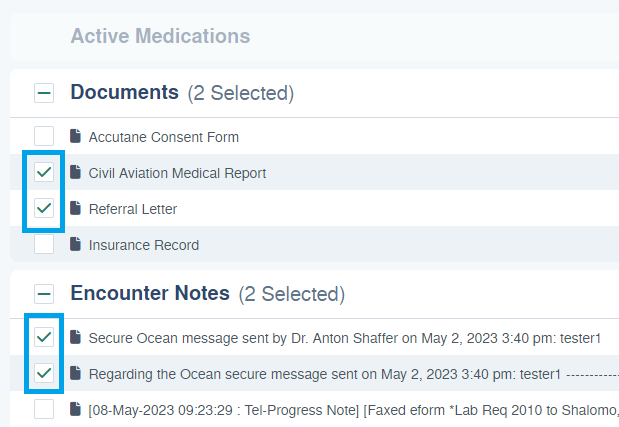
Task: Click the Secure Ocean message note icon
Action: [76, 337]
